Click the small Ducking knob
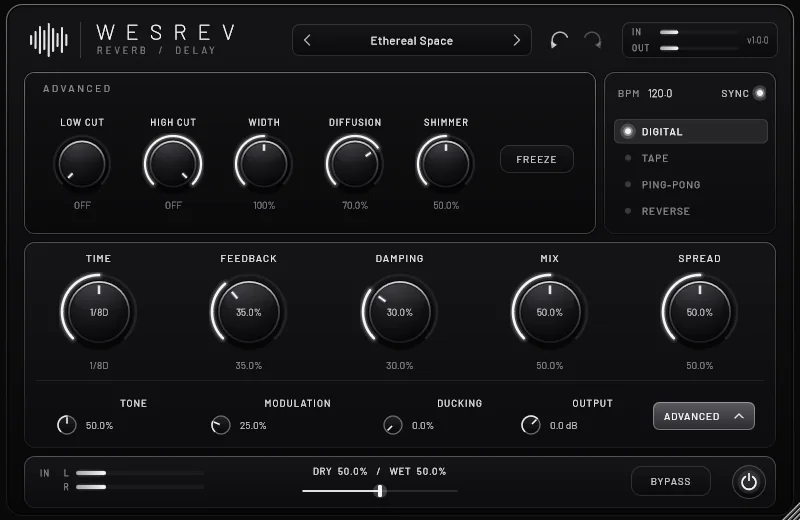The image size is (800, 520). click(x=392, y=425)
